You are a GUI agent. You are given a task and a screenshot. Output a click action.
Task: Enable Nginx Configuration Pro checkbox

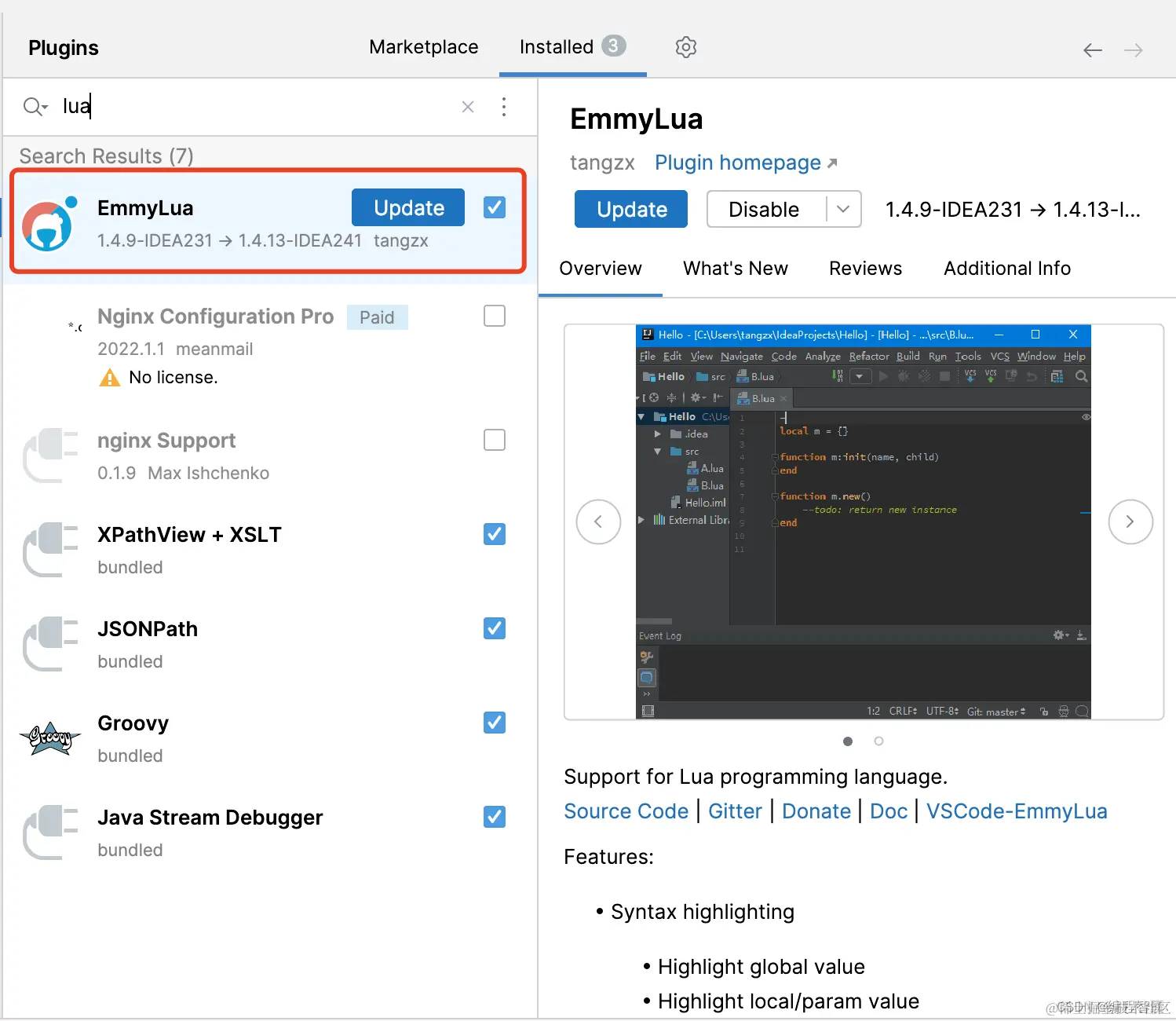(x=495, y=316)
